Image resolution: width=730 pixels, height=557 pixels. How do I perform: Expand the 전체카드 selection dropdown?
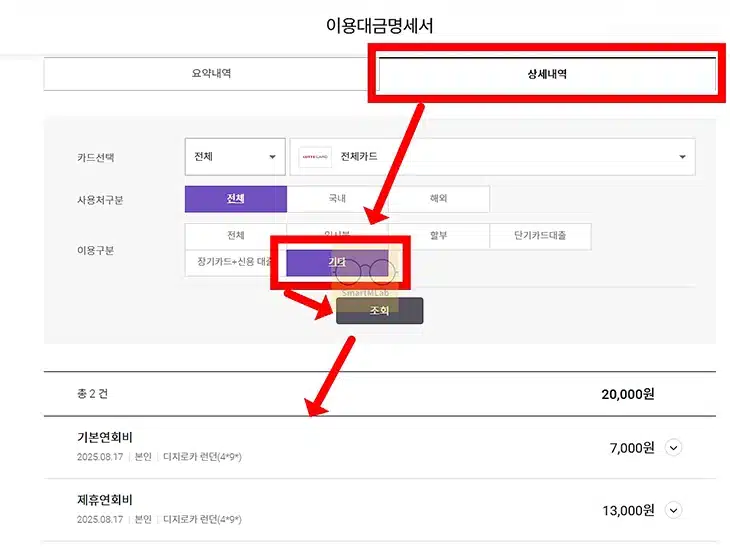[x=493, y=156]
